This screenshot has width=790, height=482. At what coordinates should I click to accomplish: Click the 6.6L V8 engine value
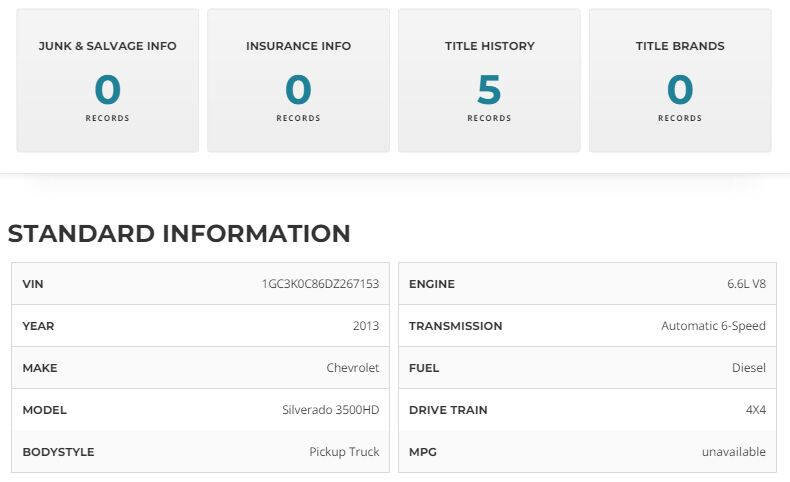coord(746,284)
